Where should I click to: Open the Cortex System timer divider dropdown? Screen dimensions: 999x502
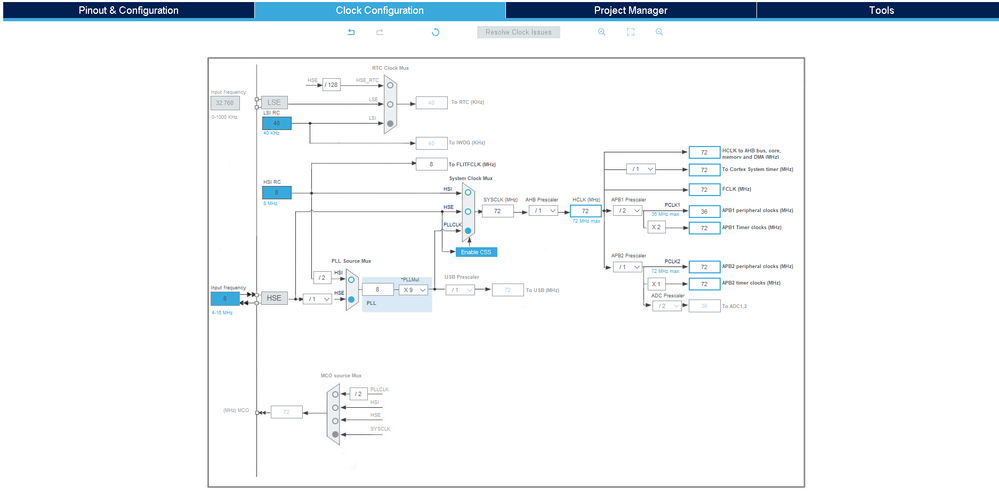click(x=641, y=169)
